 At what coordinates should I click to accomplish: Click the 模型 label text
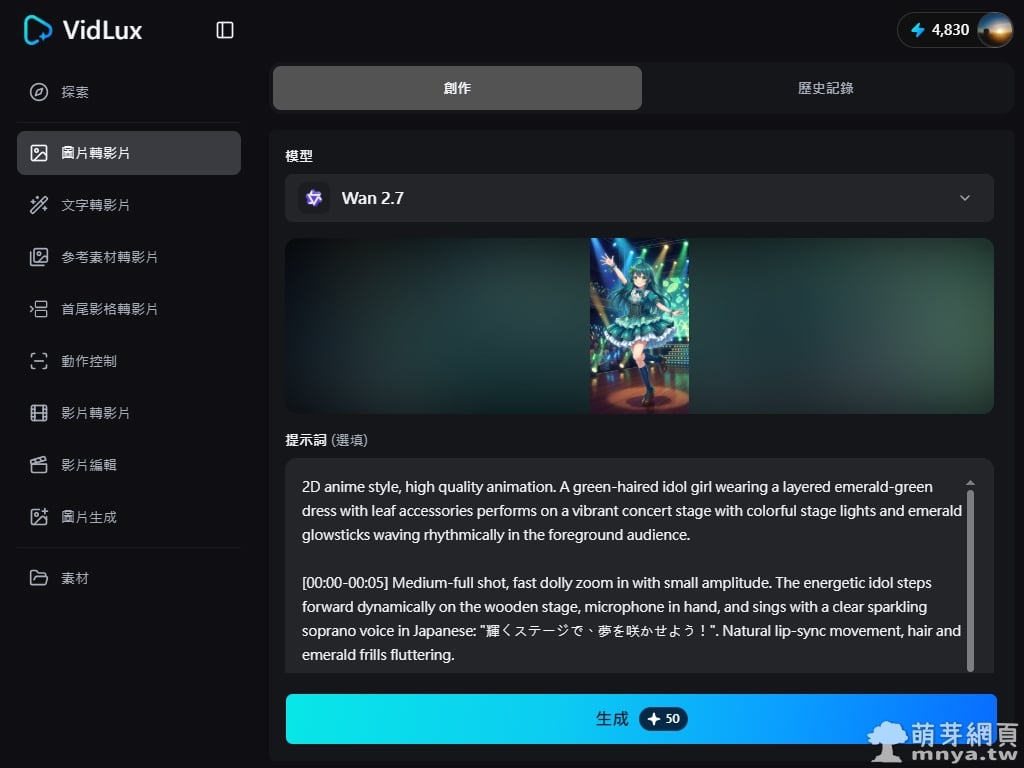[299, 156]
